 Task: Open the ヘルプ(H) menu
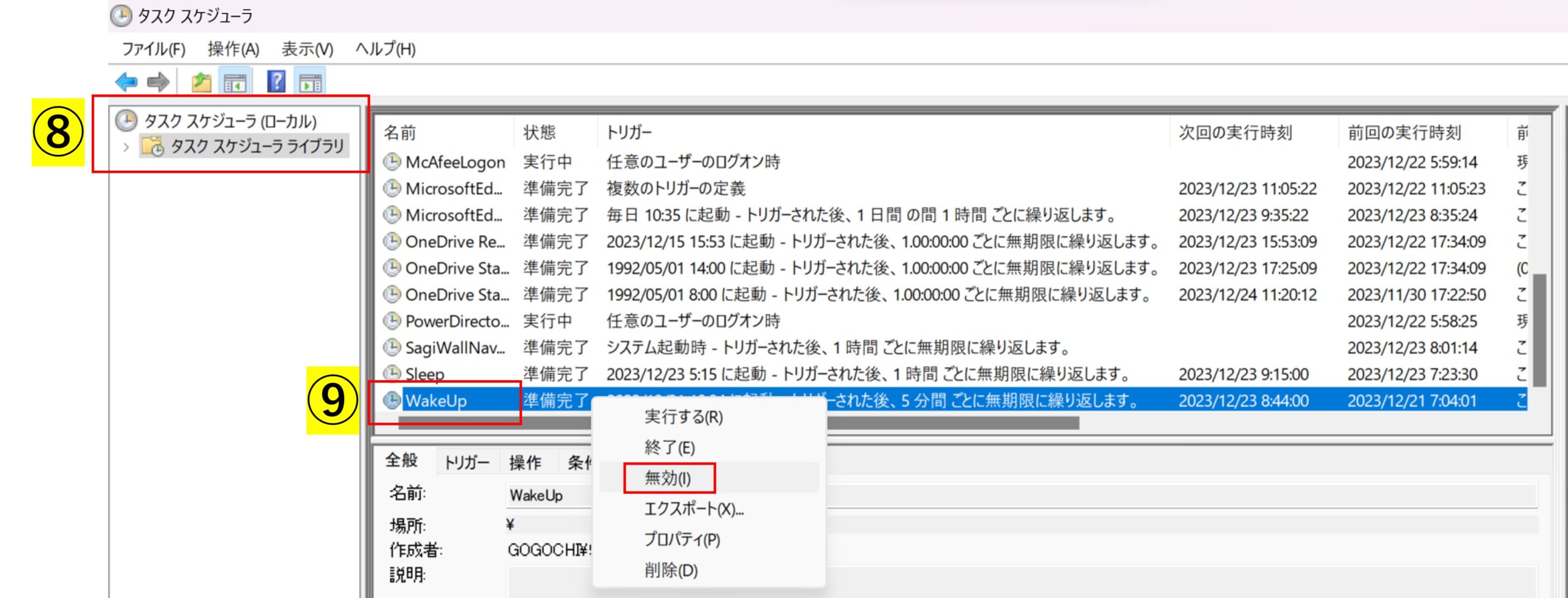pyautogui.click(x=385, y=49)
